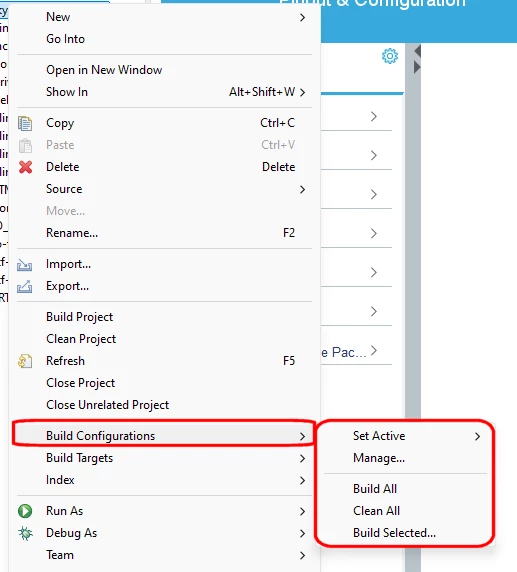517x572 pixels.
Task: Expand the Build Targets submenu arrow
Action: 302,458
